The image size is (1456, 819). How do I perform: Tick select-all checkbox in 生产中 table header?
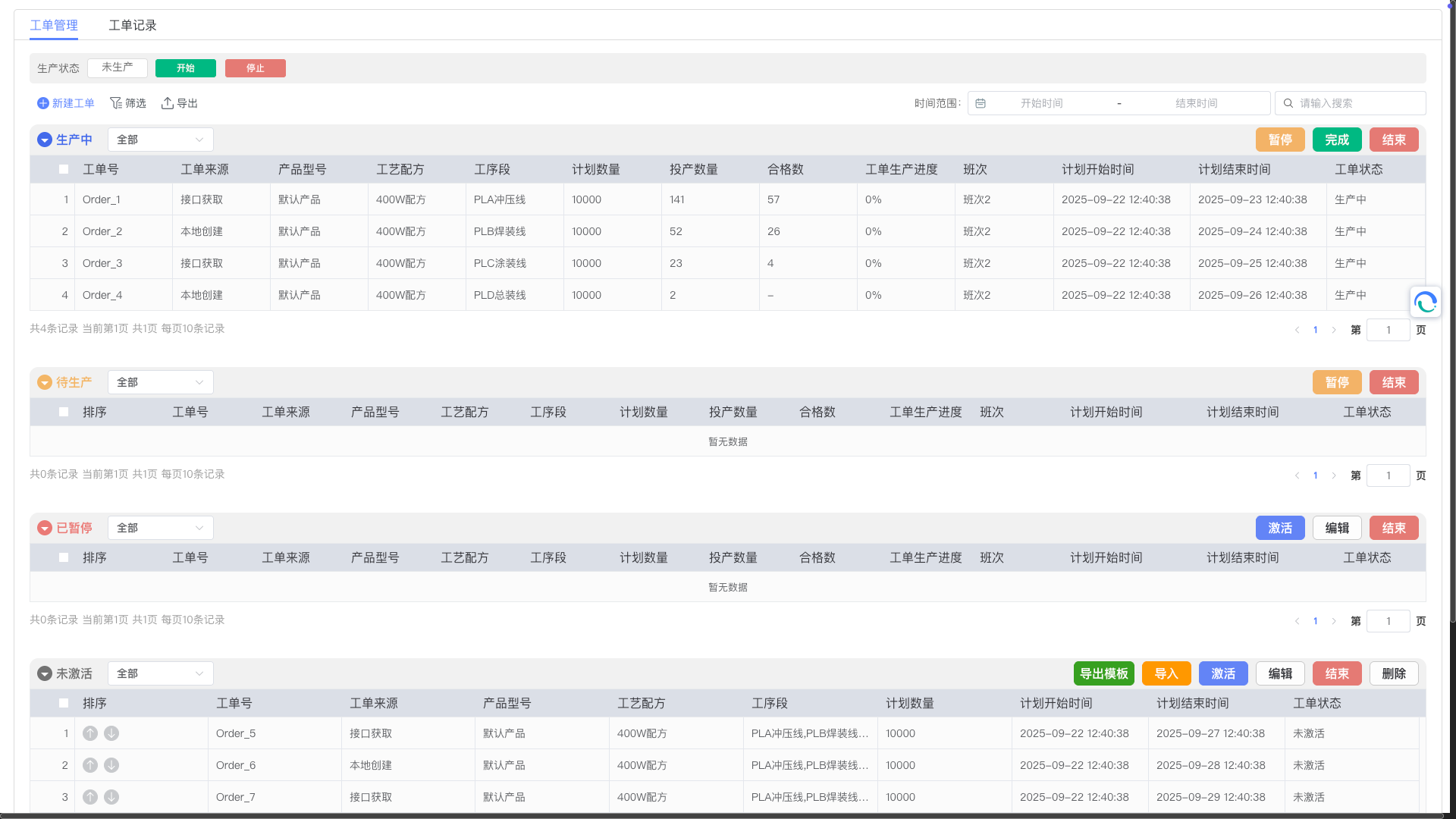click(64, 169)
